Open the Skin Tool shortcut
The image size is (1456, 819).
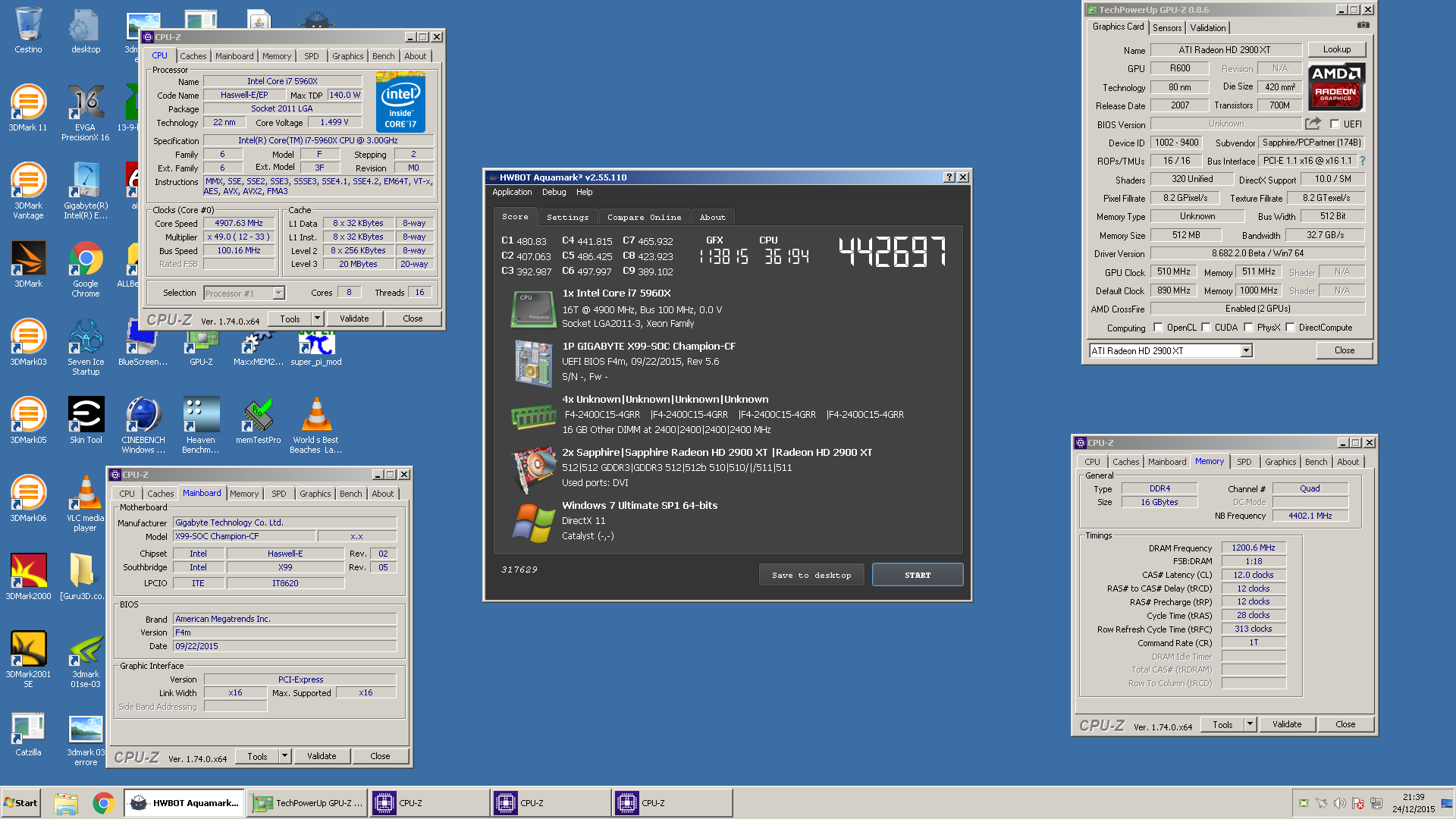(86, 419)
